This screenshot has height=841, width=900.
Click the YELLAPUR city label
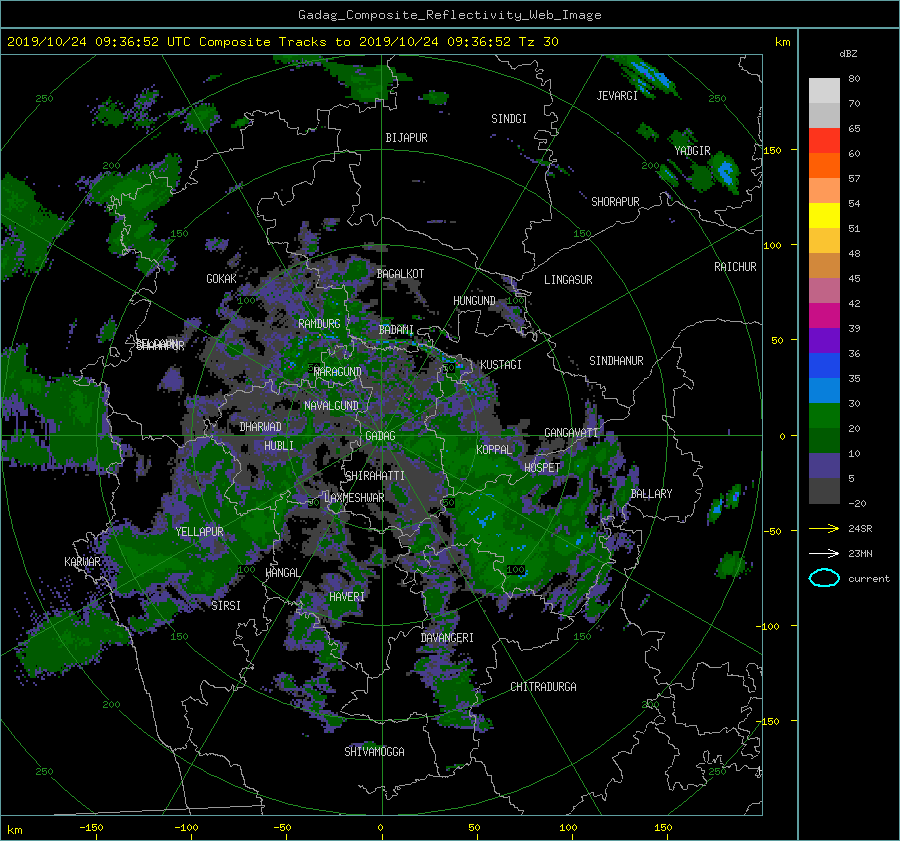[199, 532]
